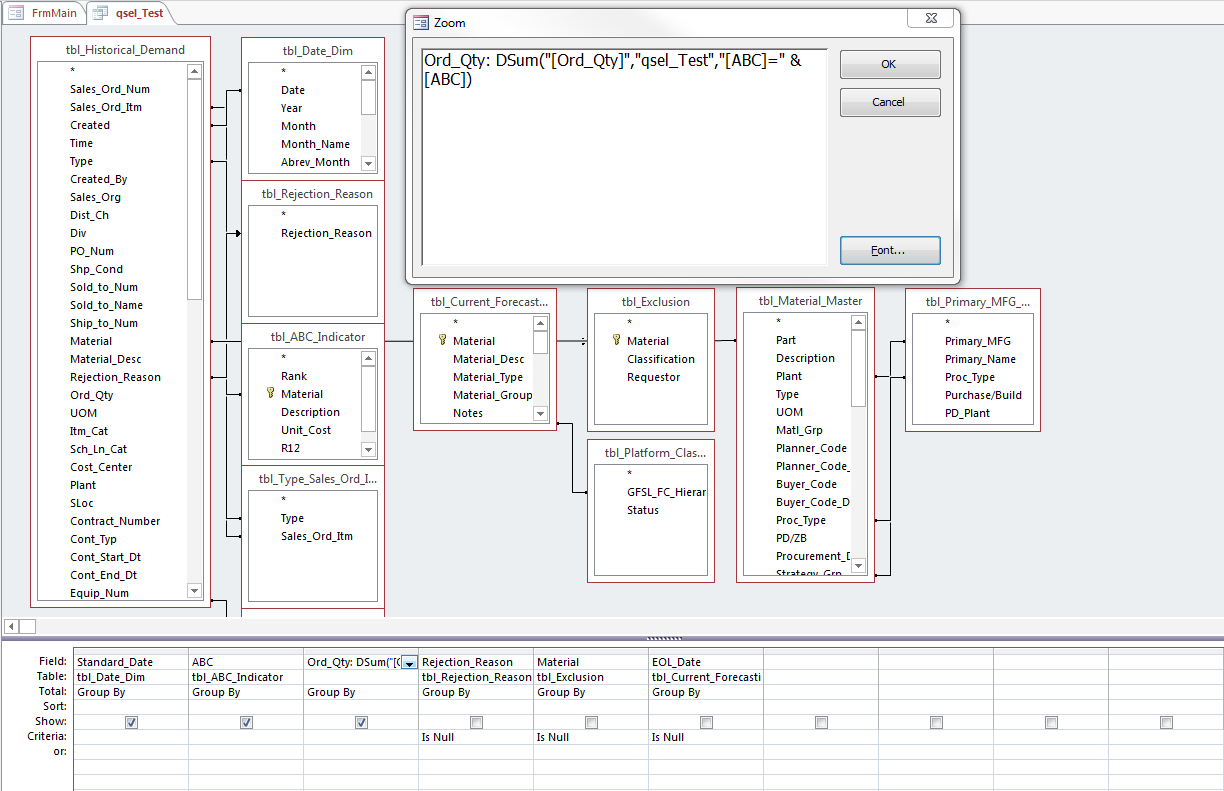This screenshot has width=1224, height=791.
Task: Select Classification in tbl_Exclusion
Action: point(661,359)
